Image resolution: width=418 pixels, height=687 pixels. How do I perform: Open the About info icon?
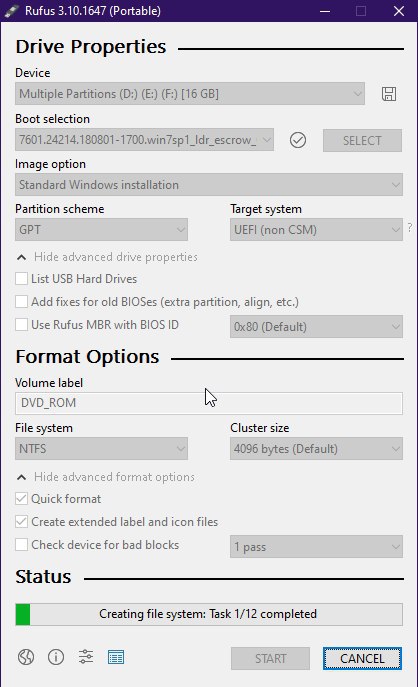coord(56,657)
